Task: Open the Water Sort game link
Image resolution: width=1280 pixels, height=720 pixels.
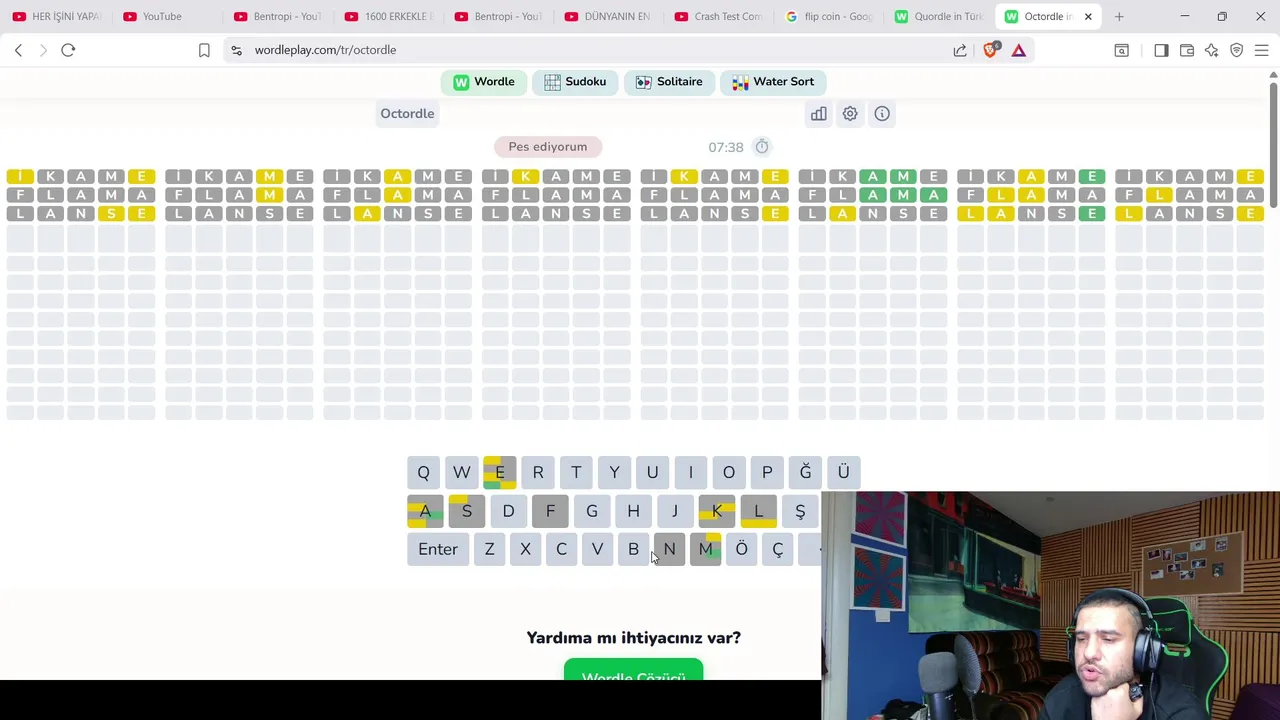Action: pyautogui.click(x=773, y=82)
